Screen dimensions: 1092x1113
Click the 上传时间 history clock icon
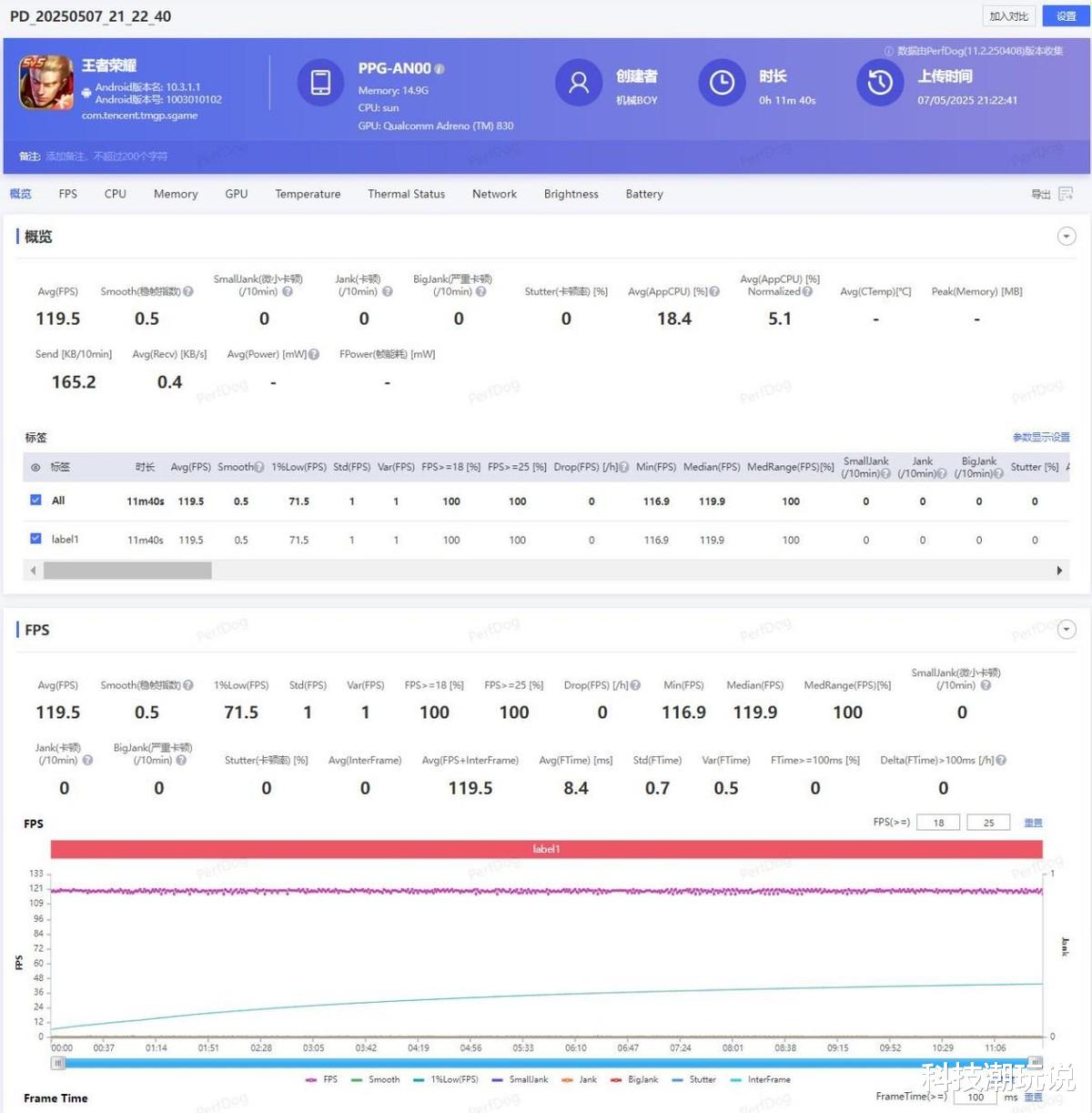[880, 83]
